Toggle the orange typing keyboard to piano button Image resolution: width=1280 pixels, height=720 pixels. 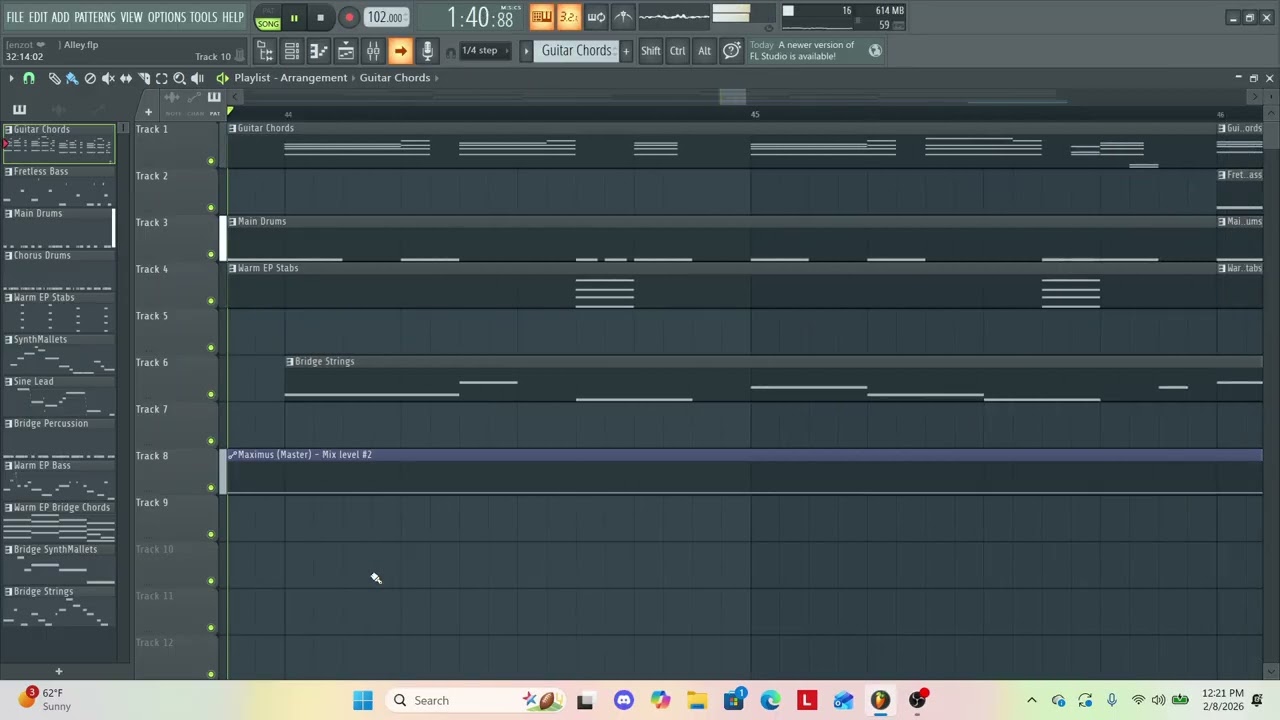pos(541,16)
